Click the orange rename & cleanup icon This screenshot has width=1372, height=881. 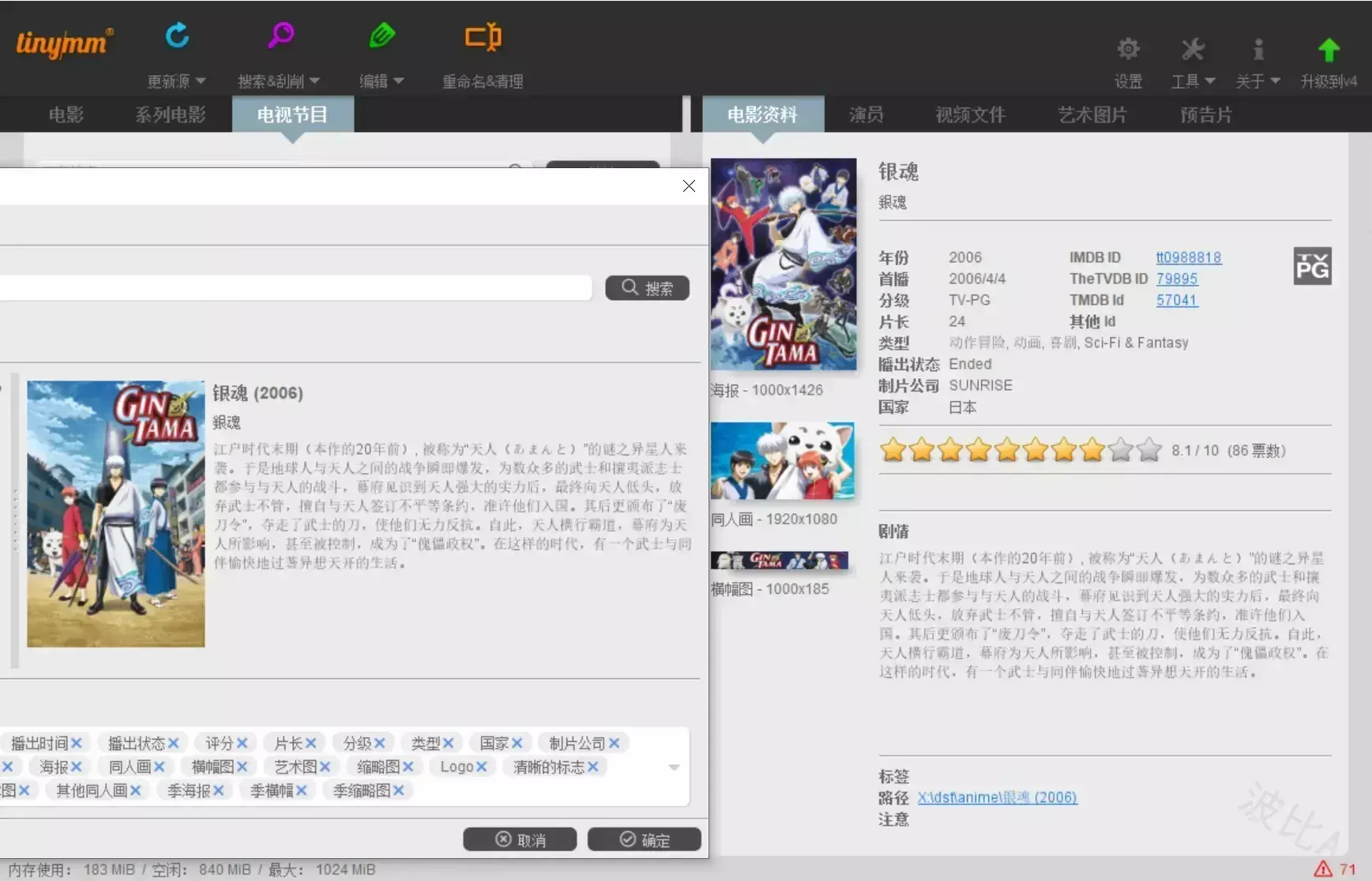(483, 36)
